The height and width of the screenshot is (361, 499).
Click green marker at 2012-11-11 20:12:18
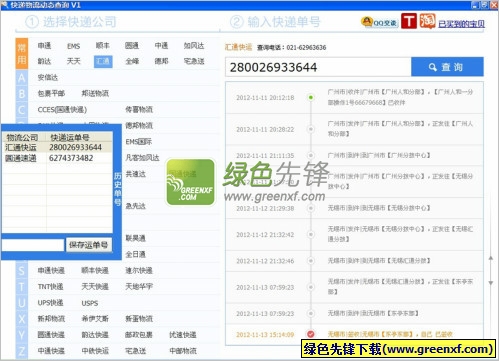[311, 97]
